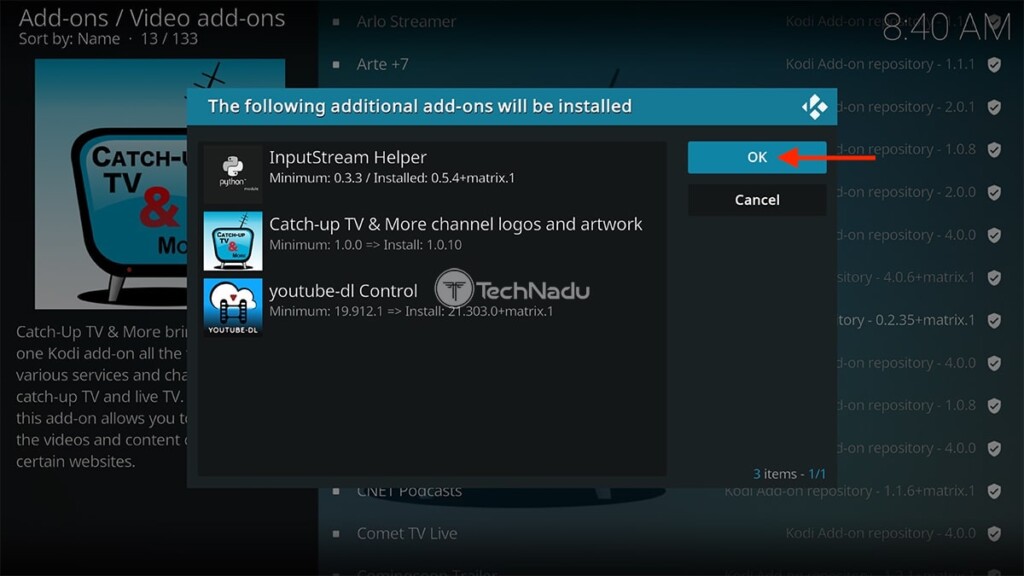1024x576 pixels.
Task: Click the Catch-Up TV & More description text
Action: coord(101,396)
